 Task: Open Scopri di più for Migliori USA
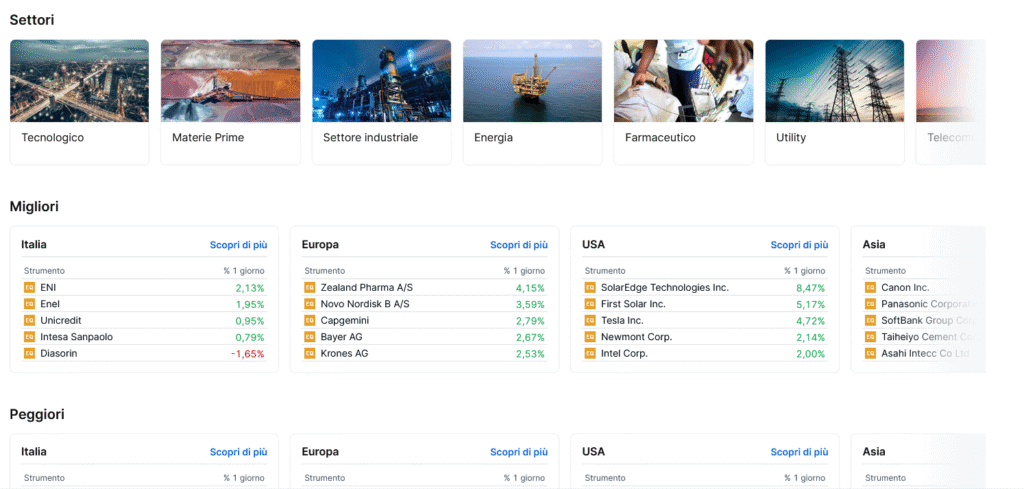point(799,245)
